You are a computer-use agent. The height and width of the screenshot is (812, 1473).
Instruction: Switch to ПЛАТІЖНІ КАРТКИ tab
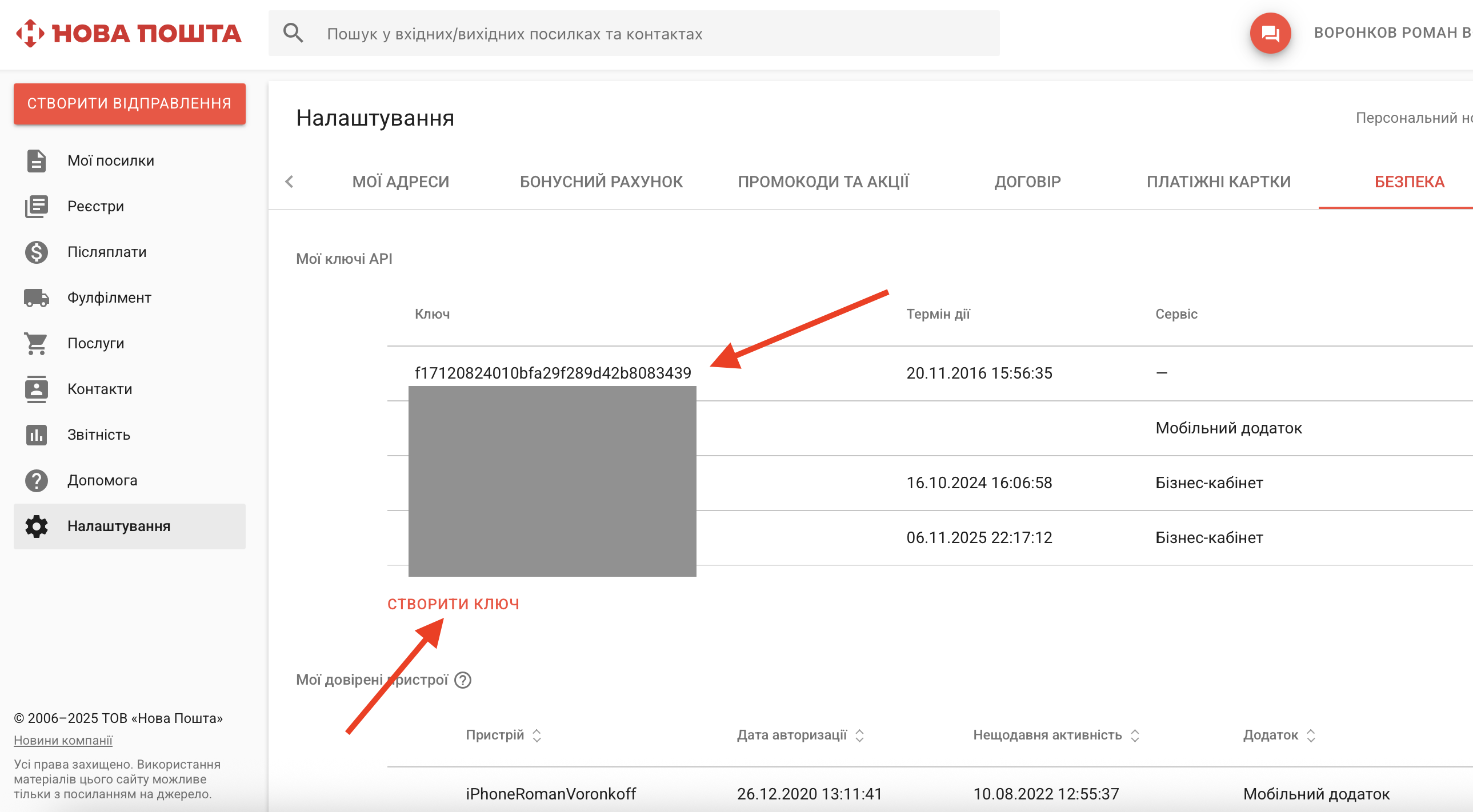[x=1218, y=182]
